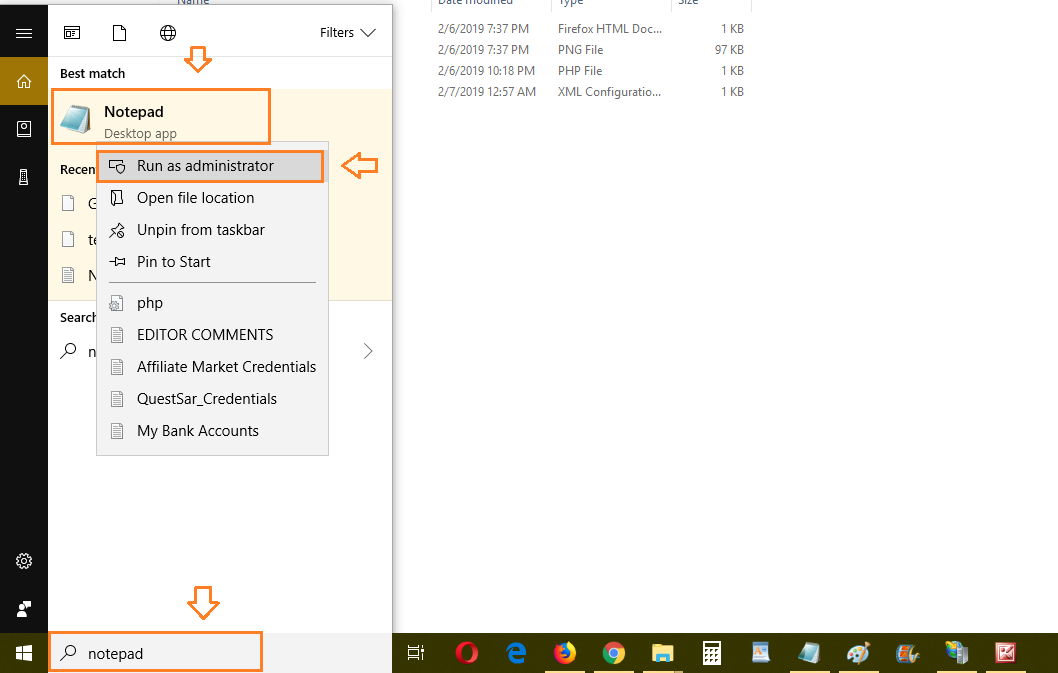
Task: Open Calculator from the taskbar
Action: coord(712,653)
